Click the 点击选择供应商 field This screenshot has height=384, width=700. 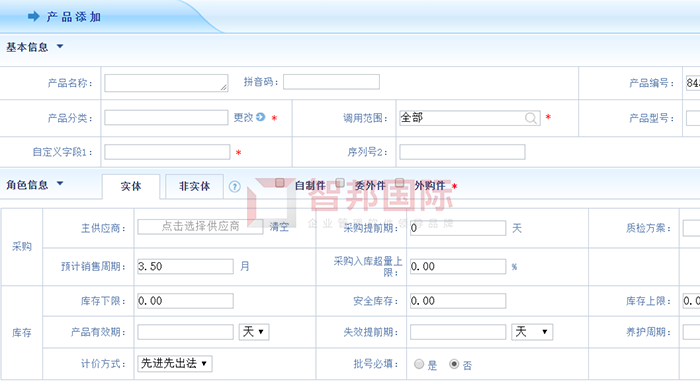[x=200, y=226]
